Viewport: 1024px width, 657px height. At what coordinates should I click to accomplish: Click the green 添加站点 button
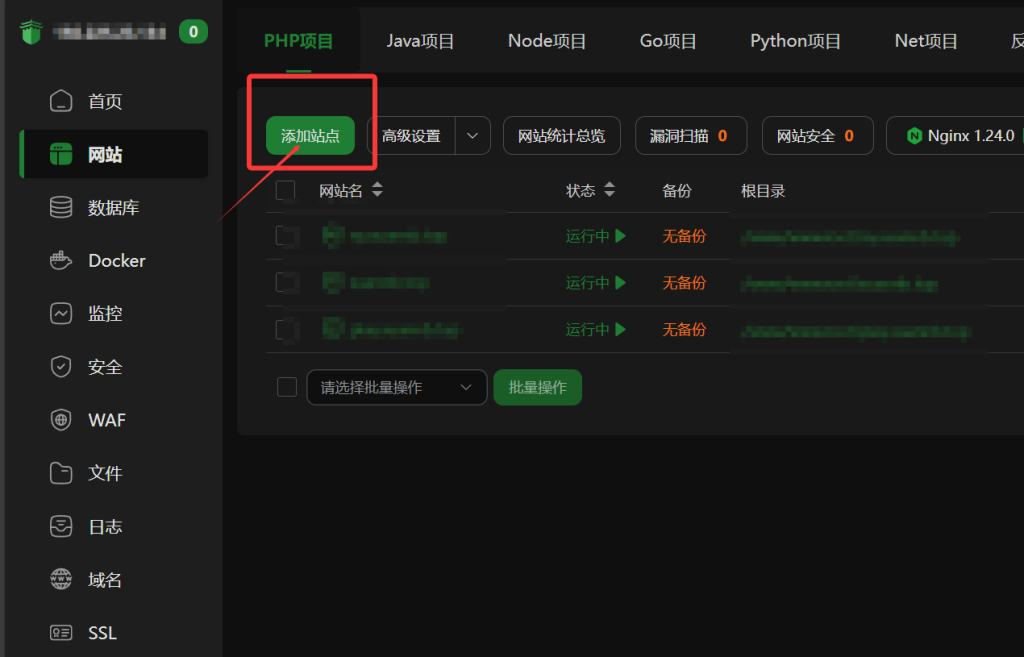310,136
